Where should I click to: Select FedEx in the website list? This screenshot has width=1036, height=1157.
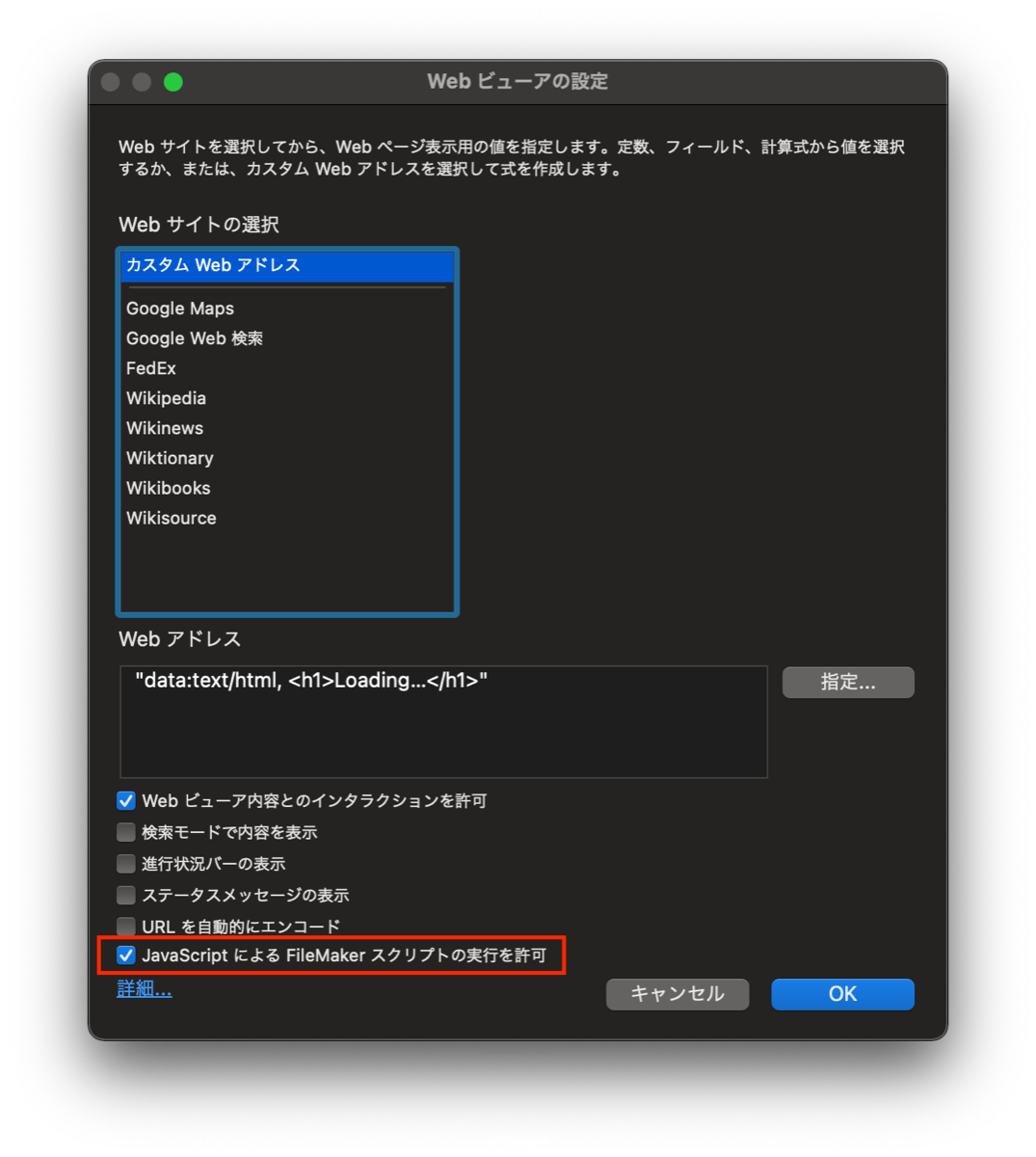(287, 368)
